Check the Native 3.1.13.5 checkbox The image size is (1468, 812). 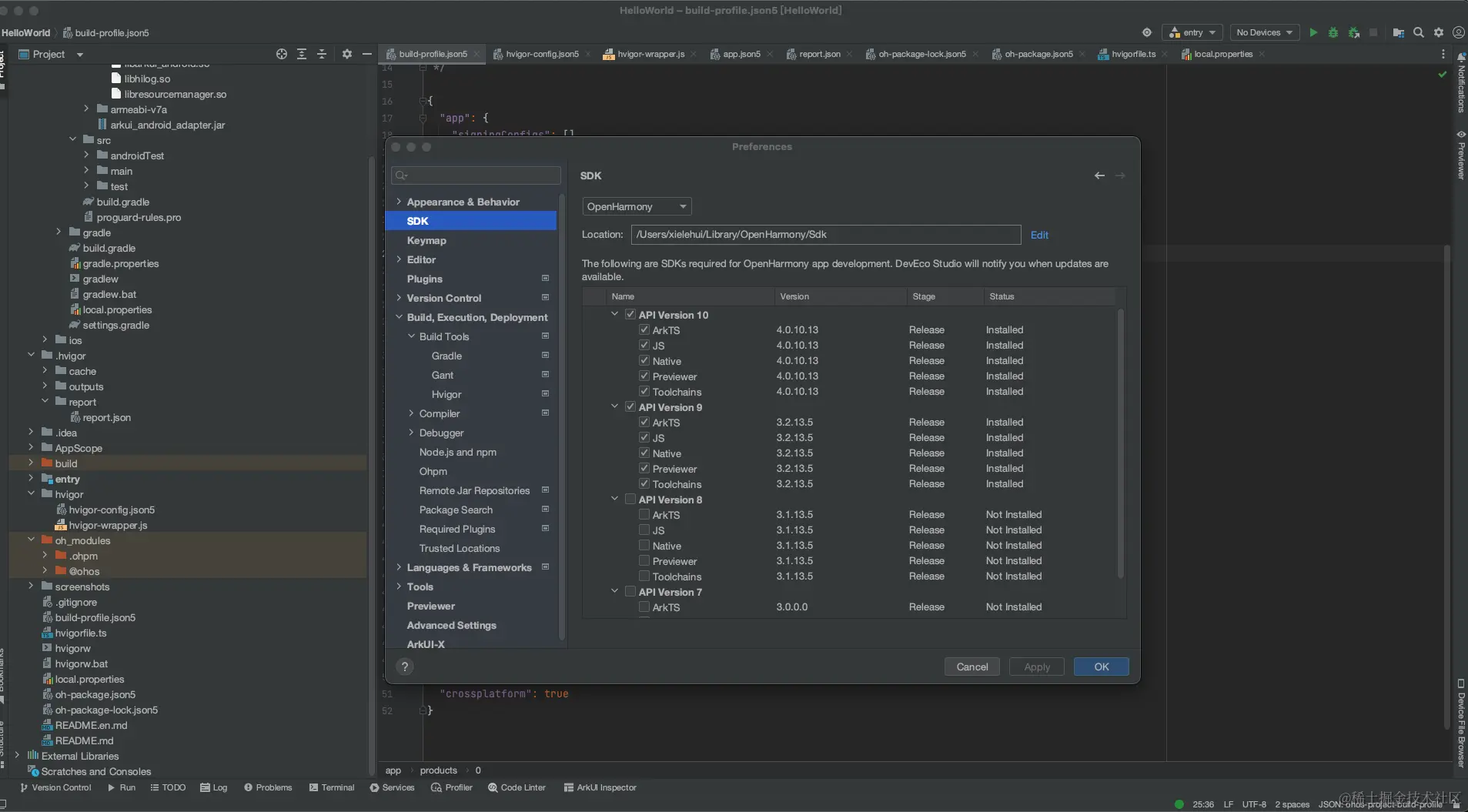tap(644, 546)
